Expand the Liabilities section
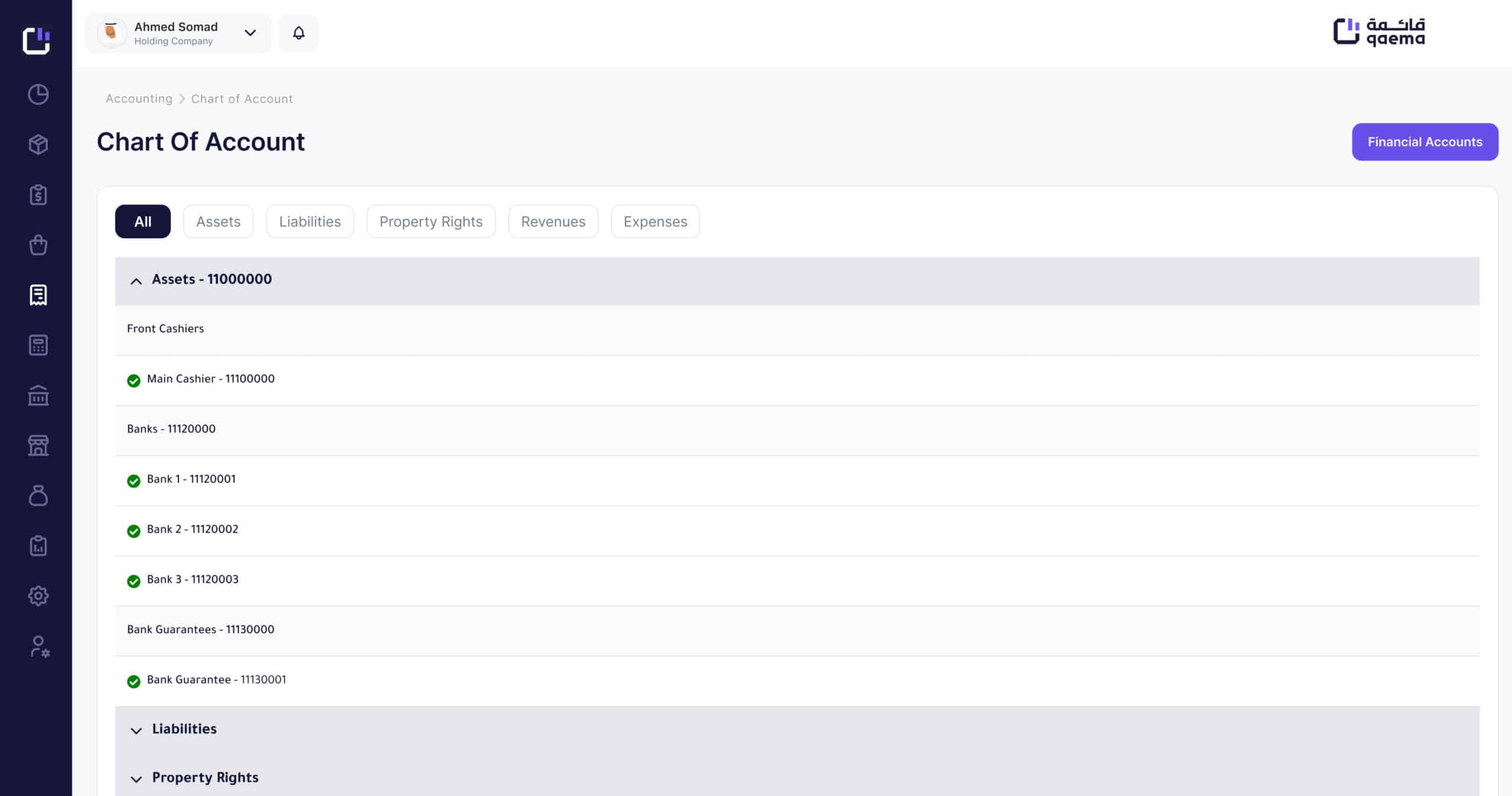 136,730
